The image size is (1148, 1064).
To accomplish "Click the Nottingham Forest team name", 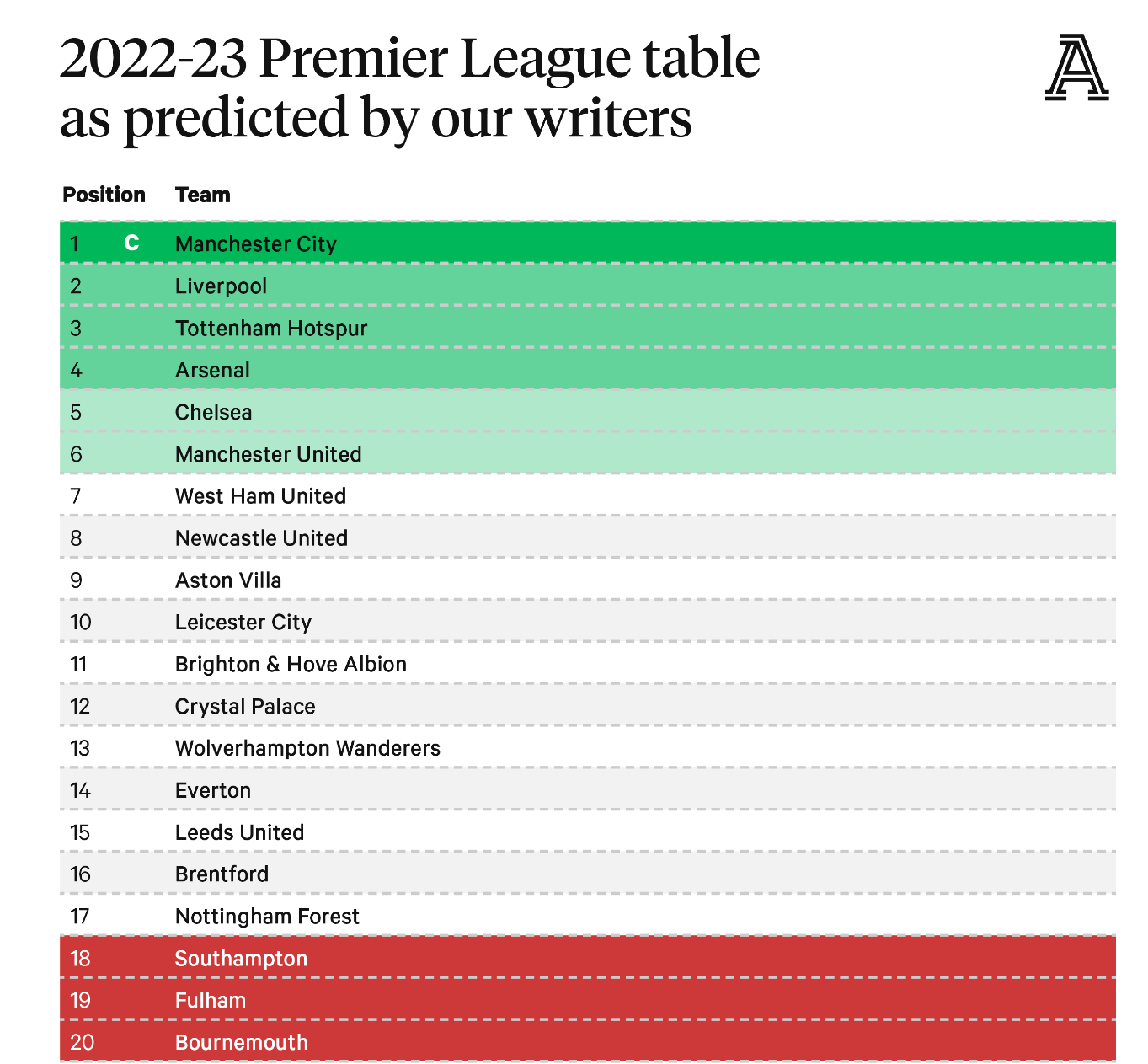I will pyautogui.click(x=267, y=917).
